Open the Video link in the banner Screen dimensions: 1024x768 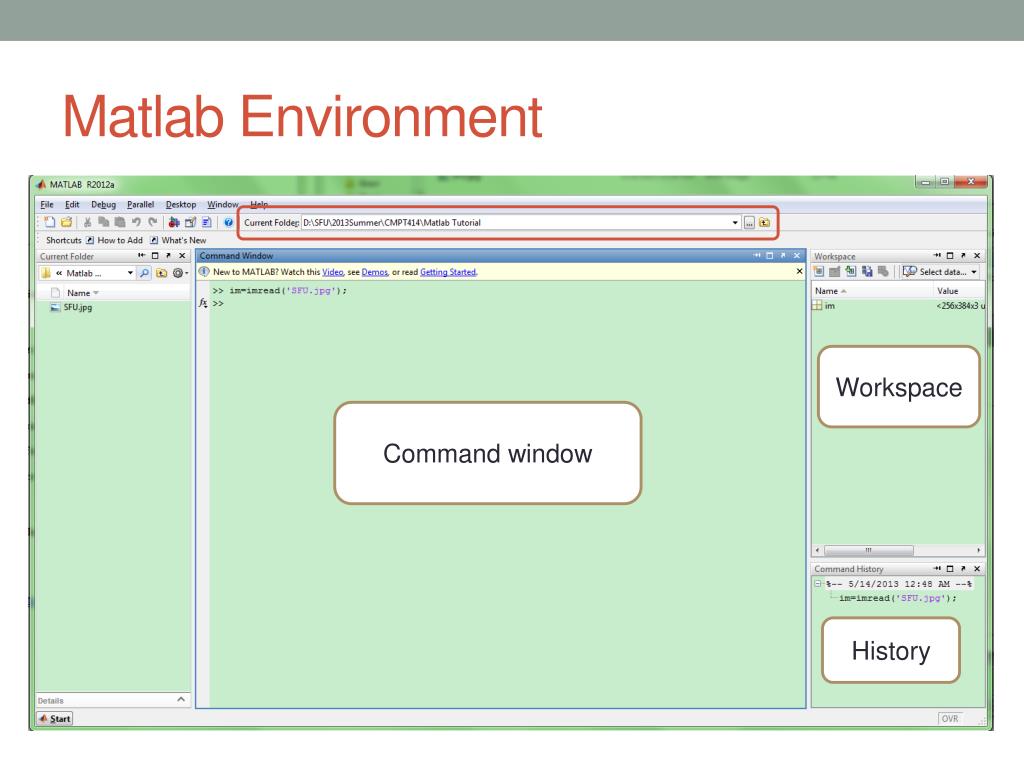coord(332,272)
